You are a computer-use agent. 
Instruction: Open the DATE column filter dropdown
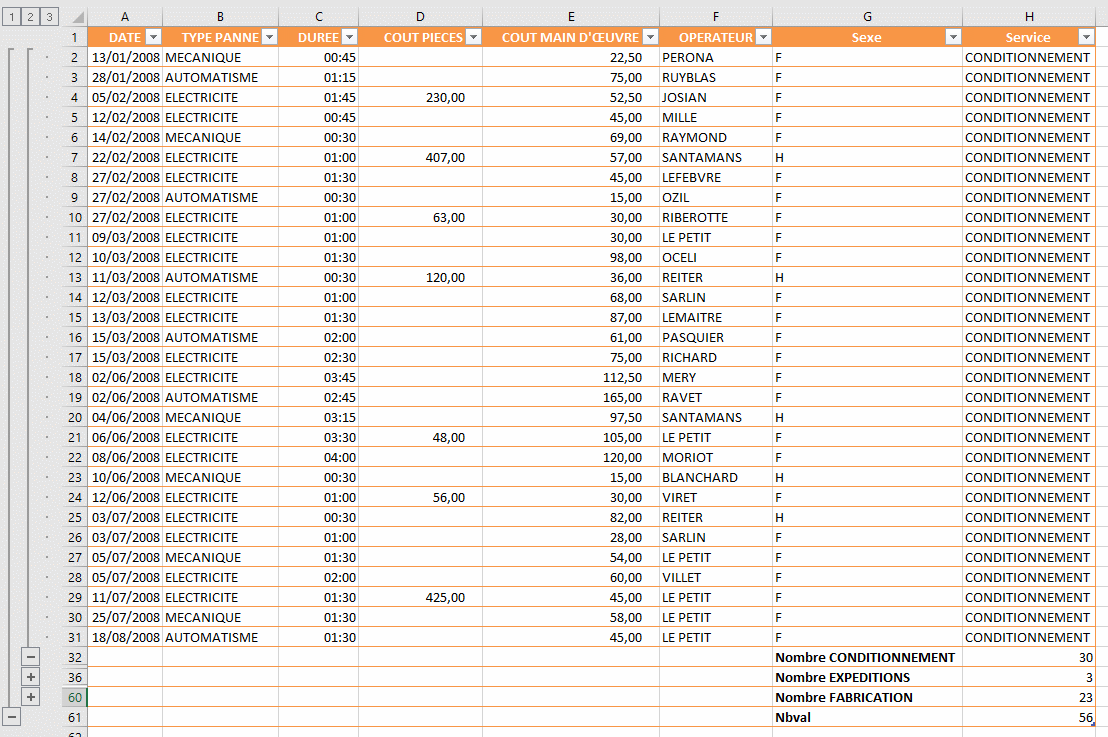[153, 37]
